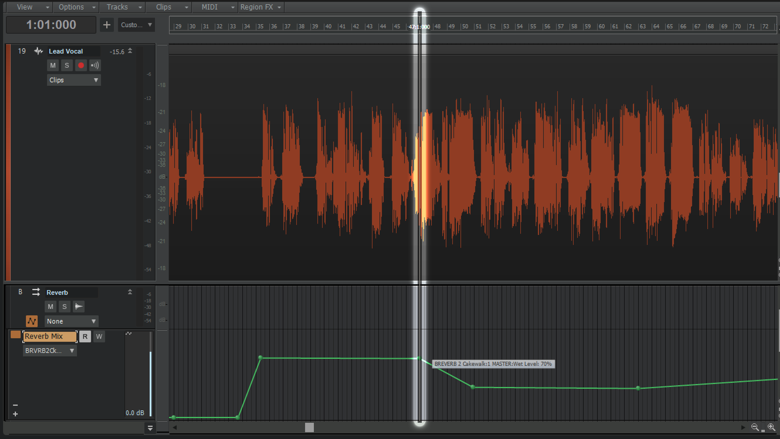780x439 pixels.
Task: Click the Lead Vocal track color strip
Action: pos(8,162)
